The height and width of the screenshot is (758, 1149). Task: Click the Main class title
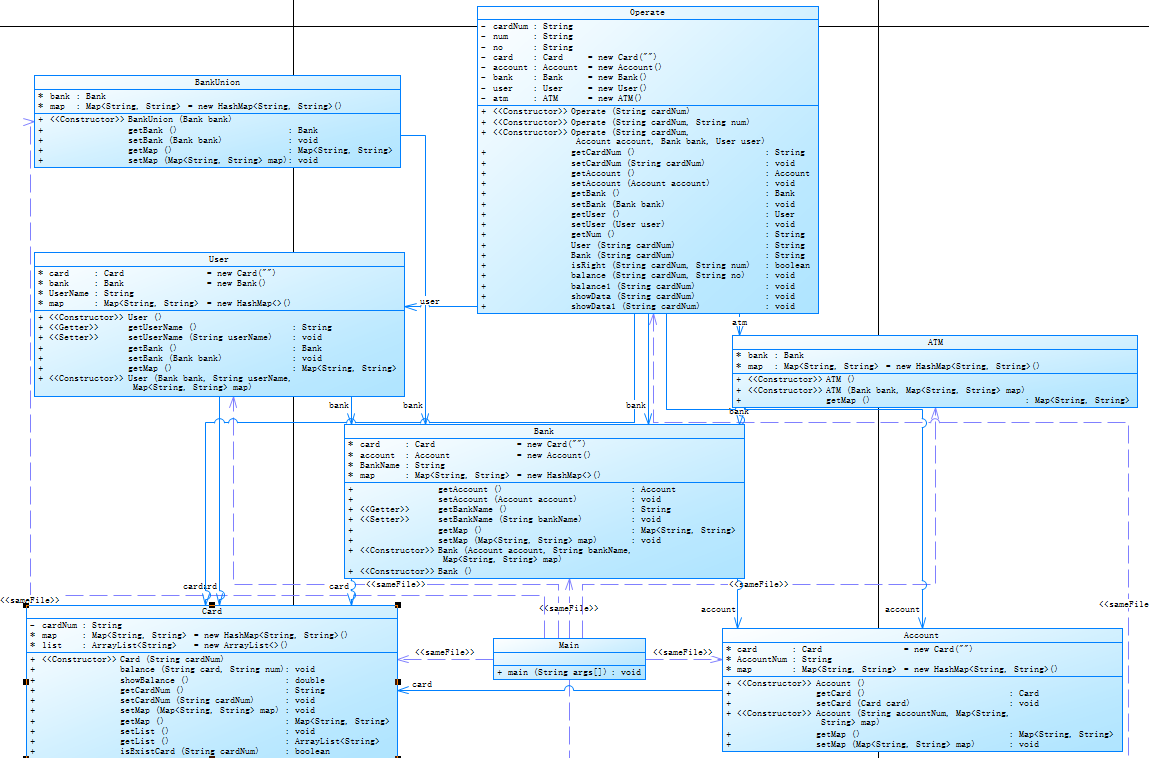[569, 645]
